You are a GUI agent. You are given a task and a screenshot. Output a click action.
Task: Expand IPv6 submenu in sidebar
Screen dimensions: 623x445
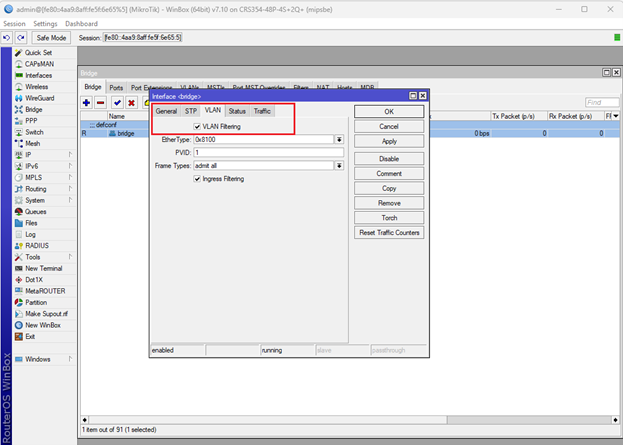tap(70, 166)
